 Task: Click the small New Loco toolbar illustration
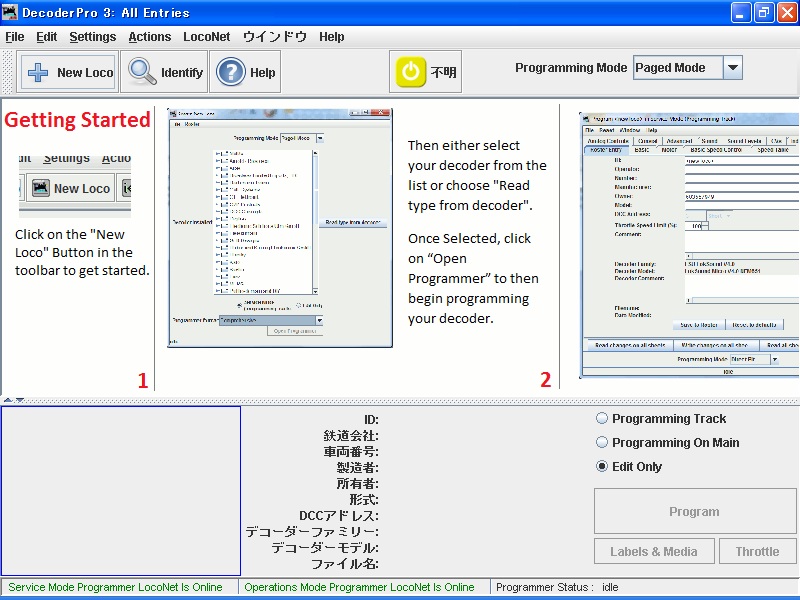coord(75,185)
